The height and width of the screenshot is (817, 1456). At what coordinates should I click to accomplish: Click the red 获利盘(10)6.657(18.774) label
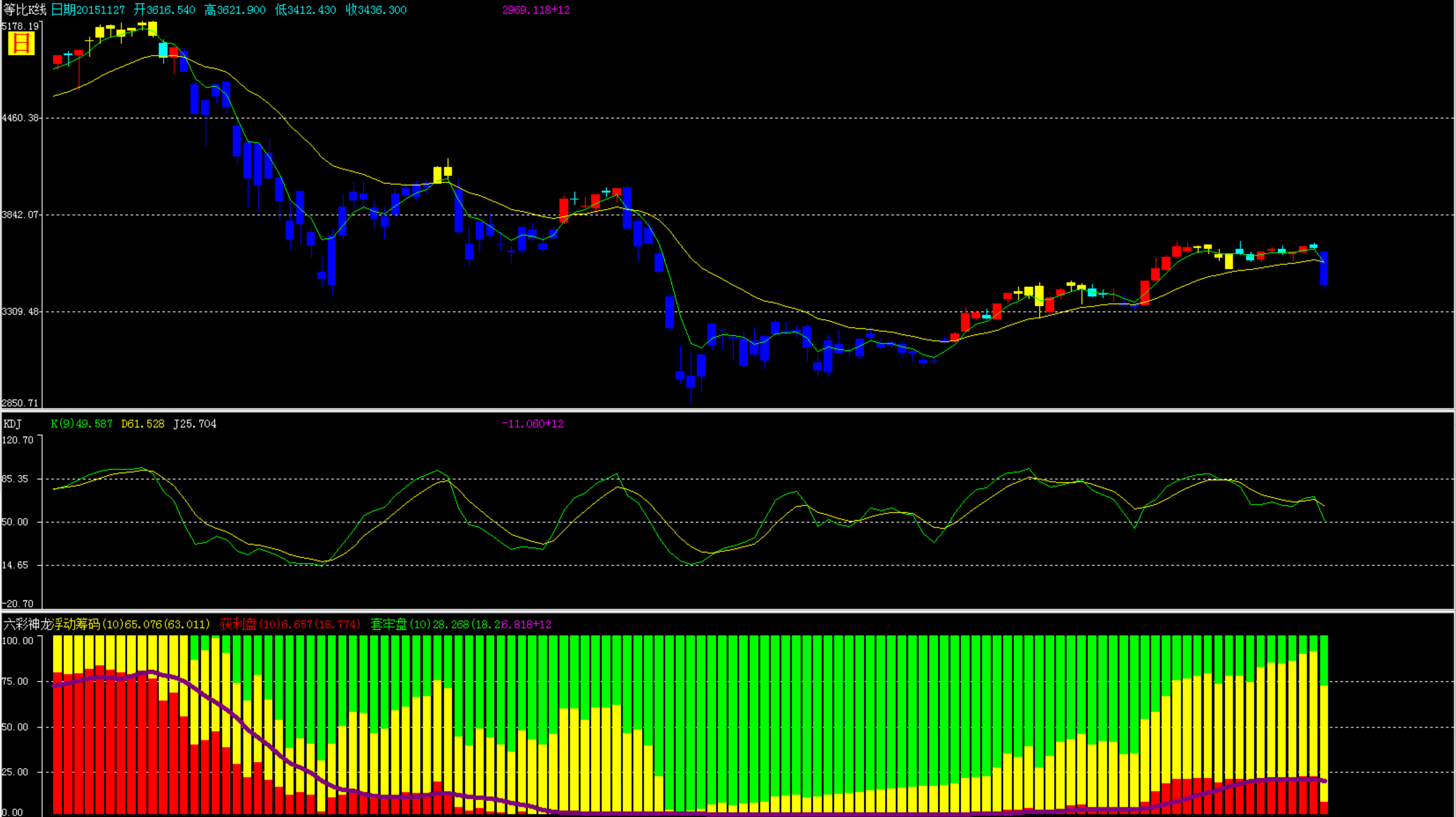[x=290, y=624]
